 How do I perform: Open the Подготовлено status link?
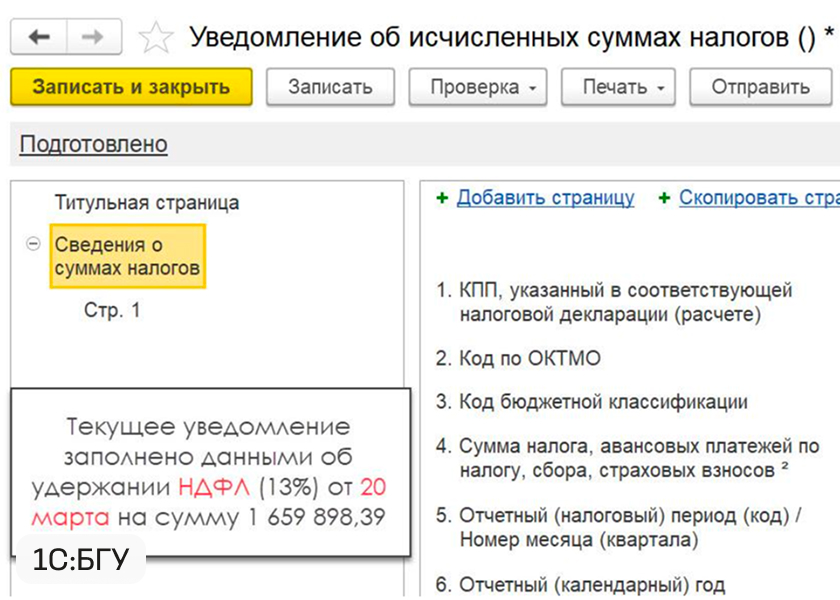click(x=93, y=144)
